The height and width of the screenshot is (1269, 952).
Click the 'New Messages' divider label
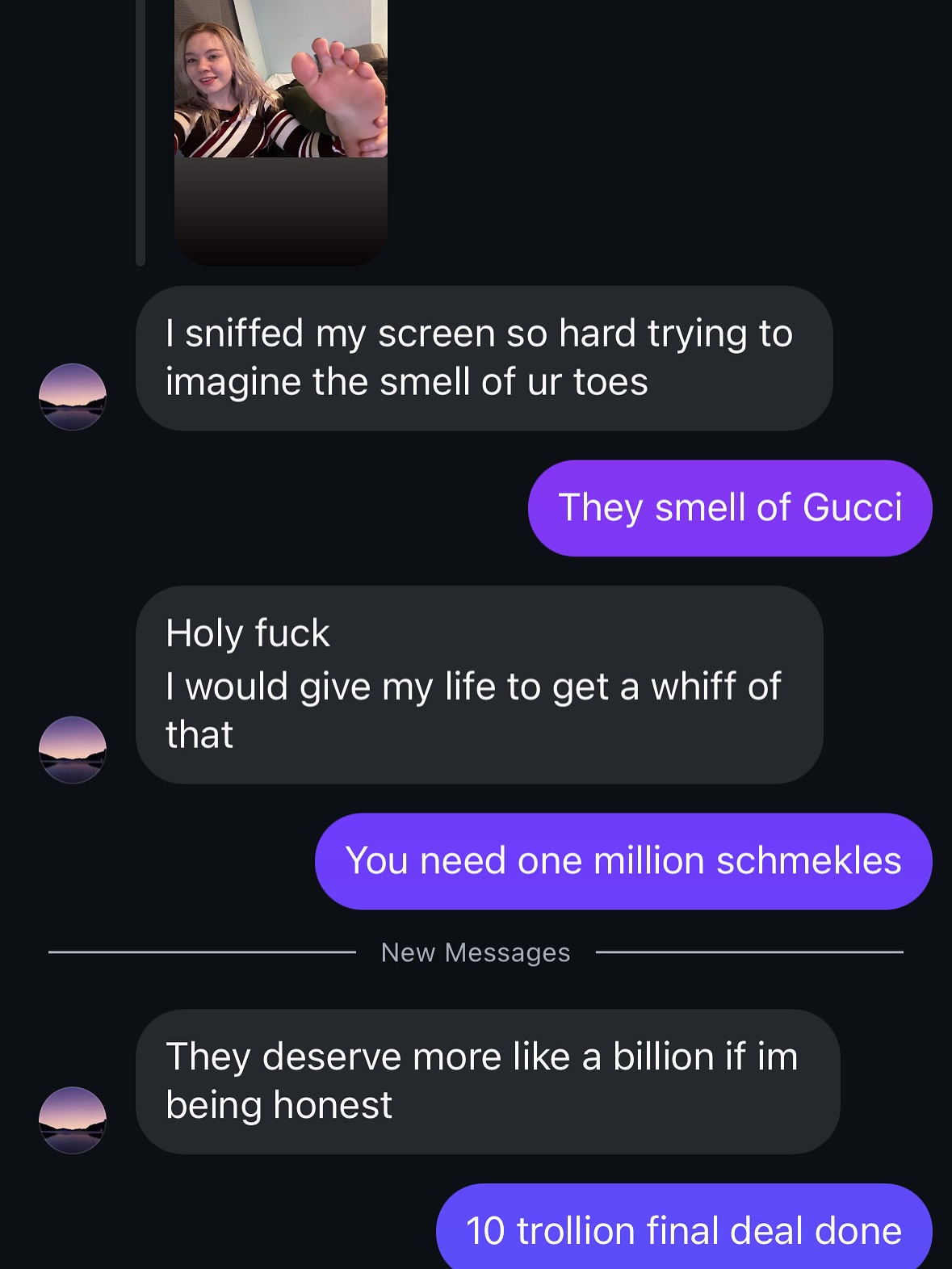click(476, 952)
